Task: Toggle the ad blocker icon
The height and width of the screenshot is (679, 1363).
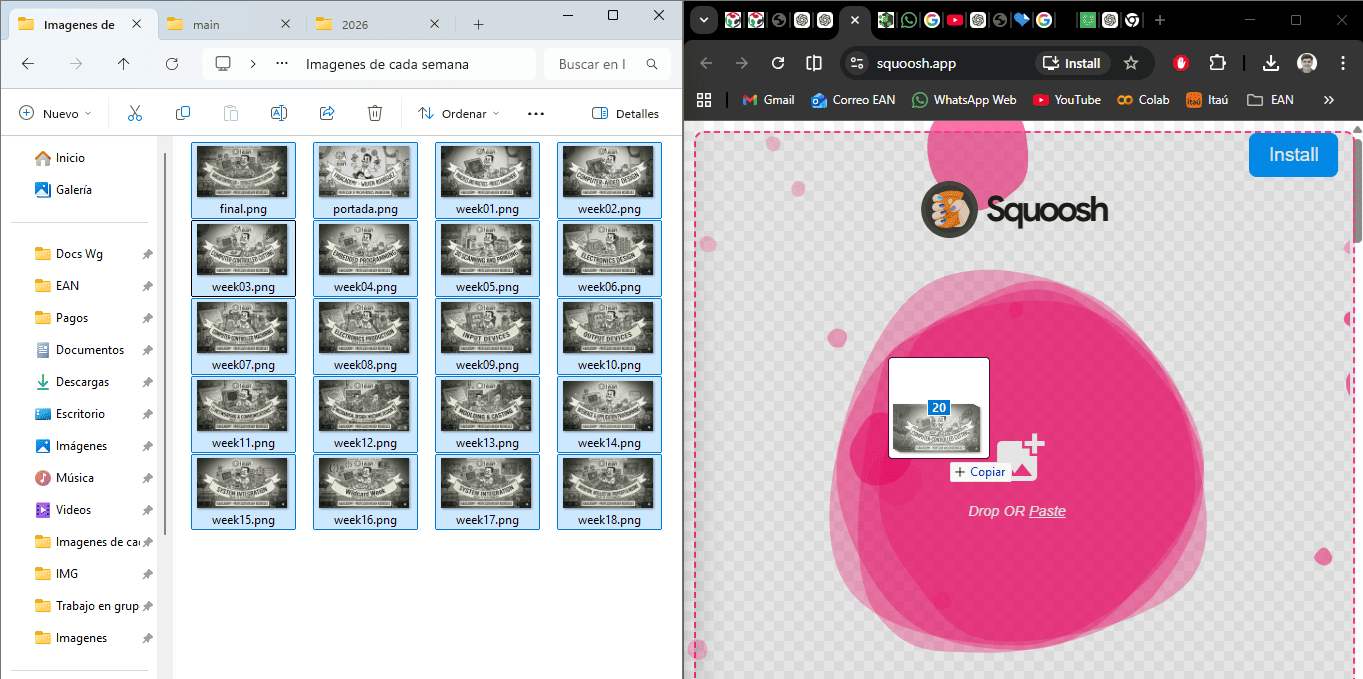Action: (x=1181, y=62)
